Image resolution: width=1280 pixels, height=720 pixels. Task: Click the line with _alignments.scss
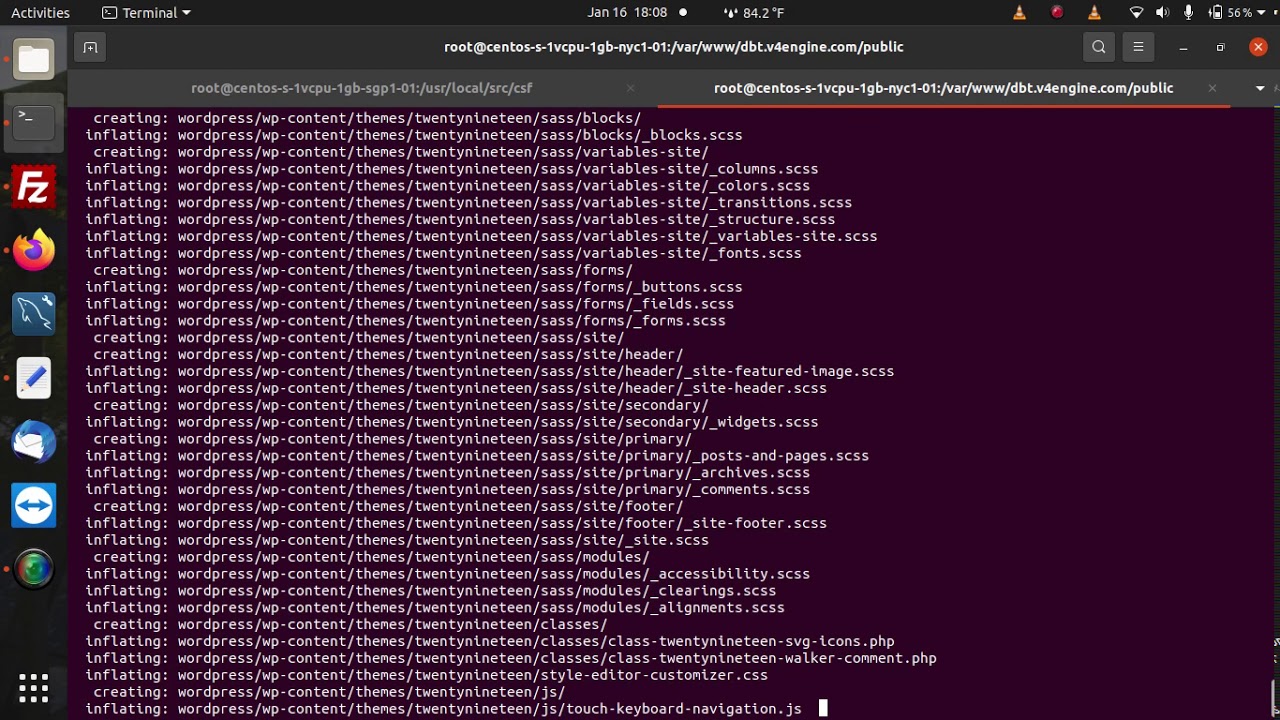click(435, 608)
